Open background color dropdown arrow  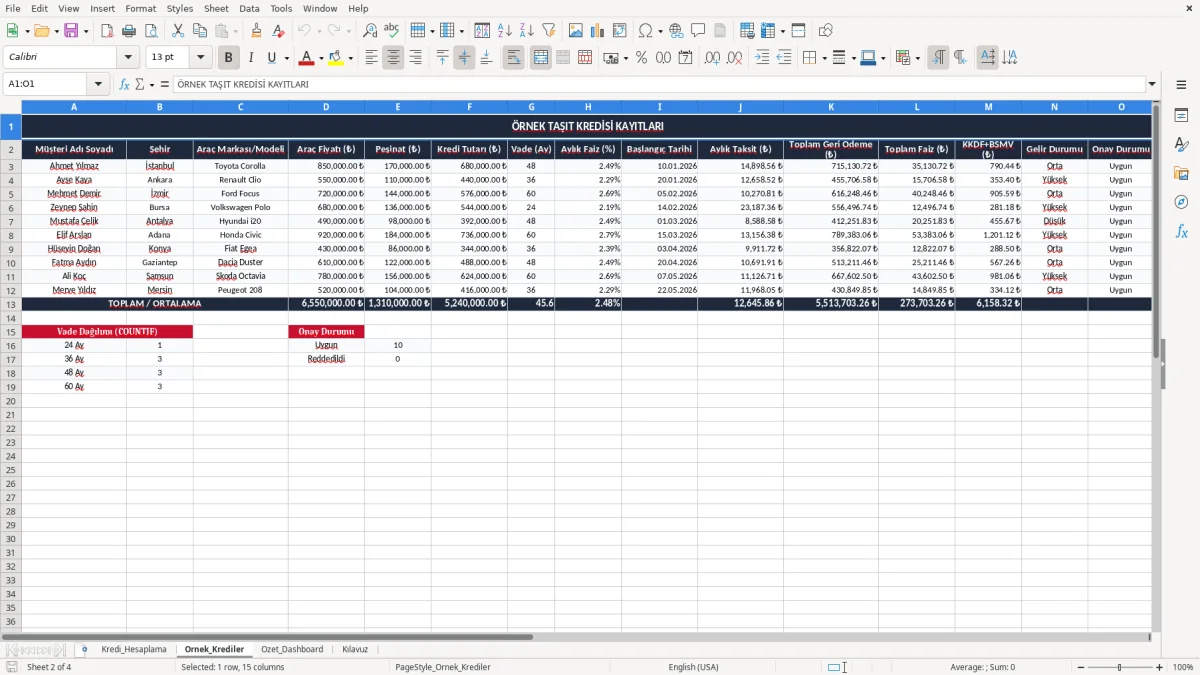point(350,58)
